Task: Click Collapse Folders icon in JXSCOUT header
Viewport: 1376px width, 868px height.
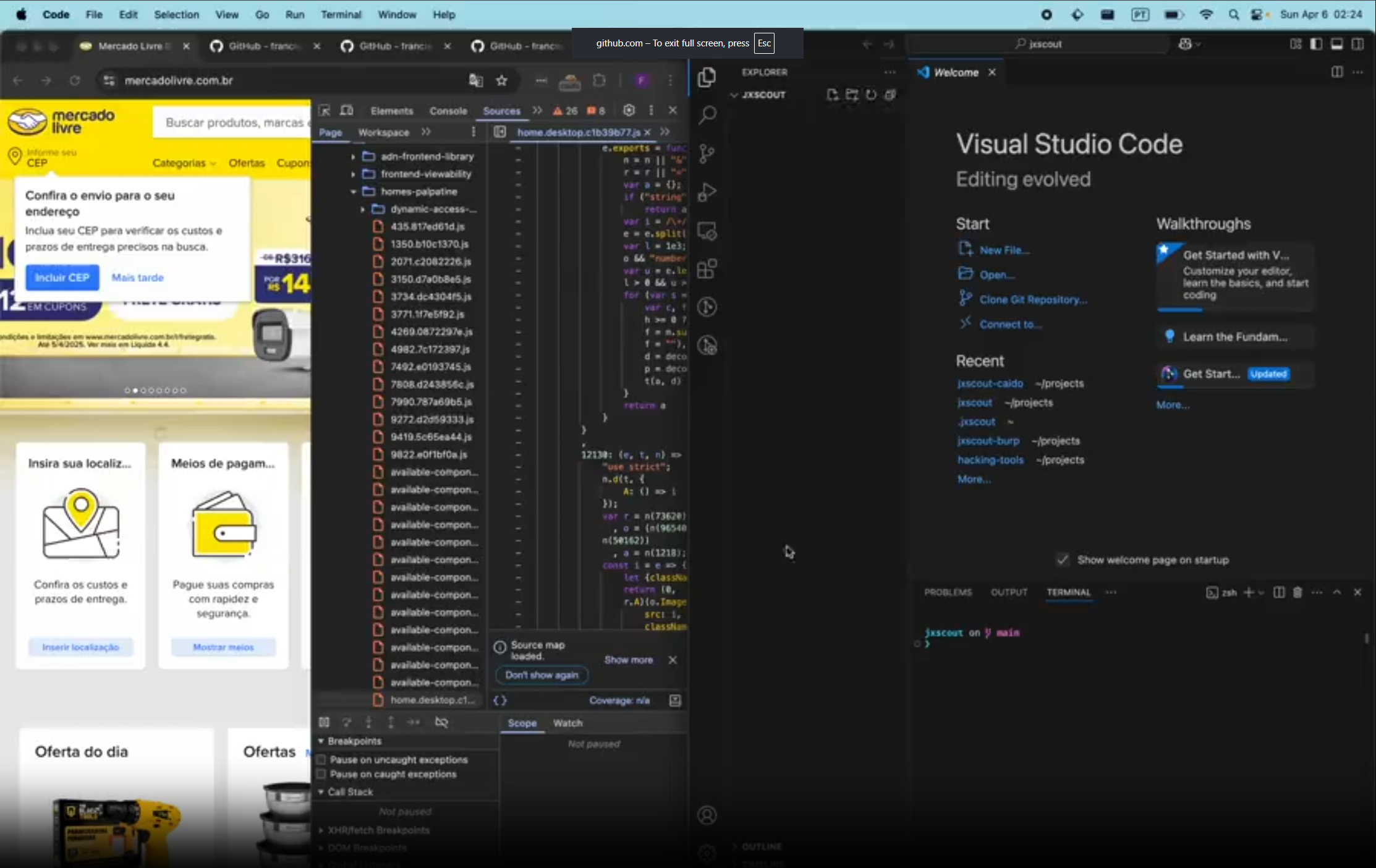Action: 890,95
